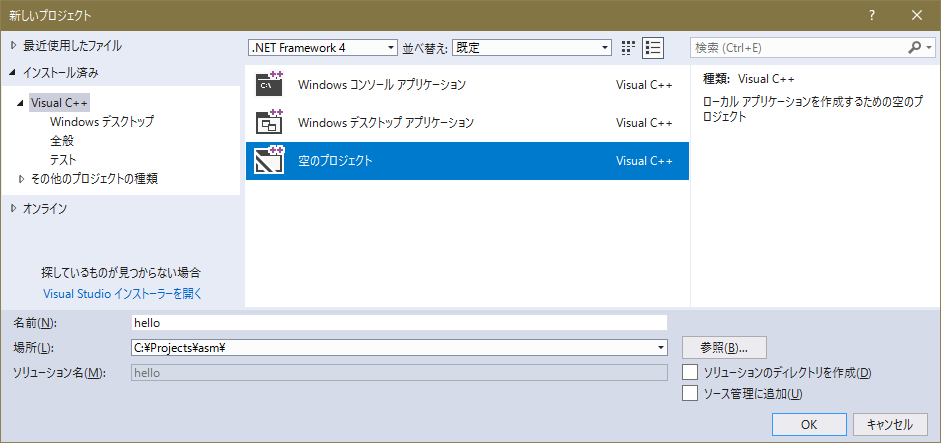Click Visual Studio インストーラーを開く link

point(123,294)
